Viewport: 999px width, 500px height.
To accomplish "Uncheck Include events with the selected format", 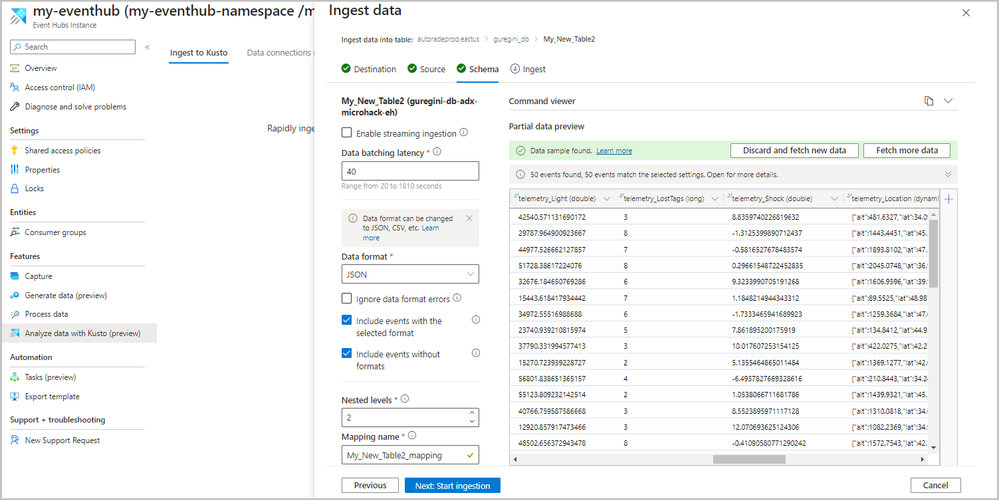I will (x=347, y=320).
